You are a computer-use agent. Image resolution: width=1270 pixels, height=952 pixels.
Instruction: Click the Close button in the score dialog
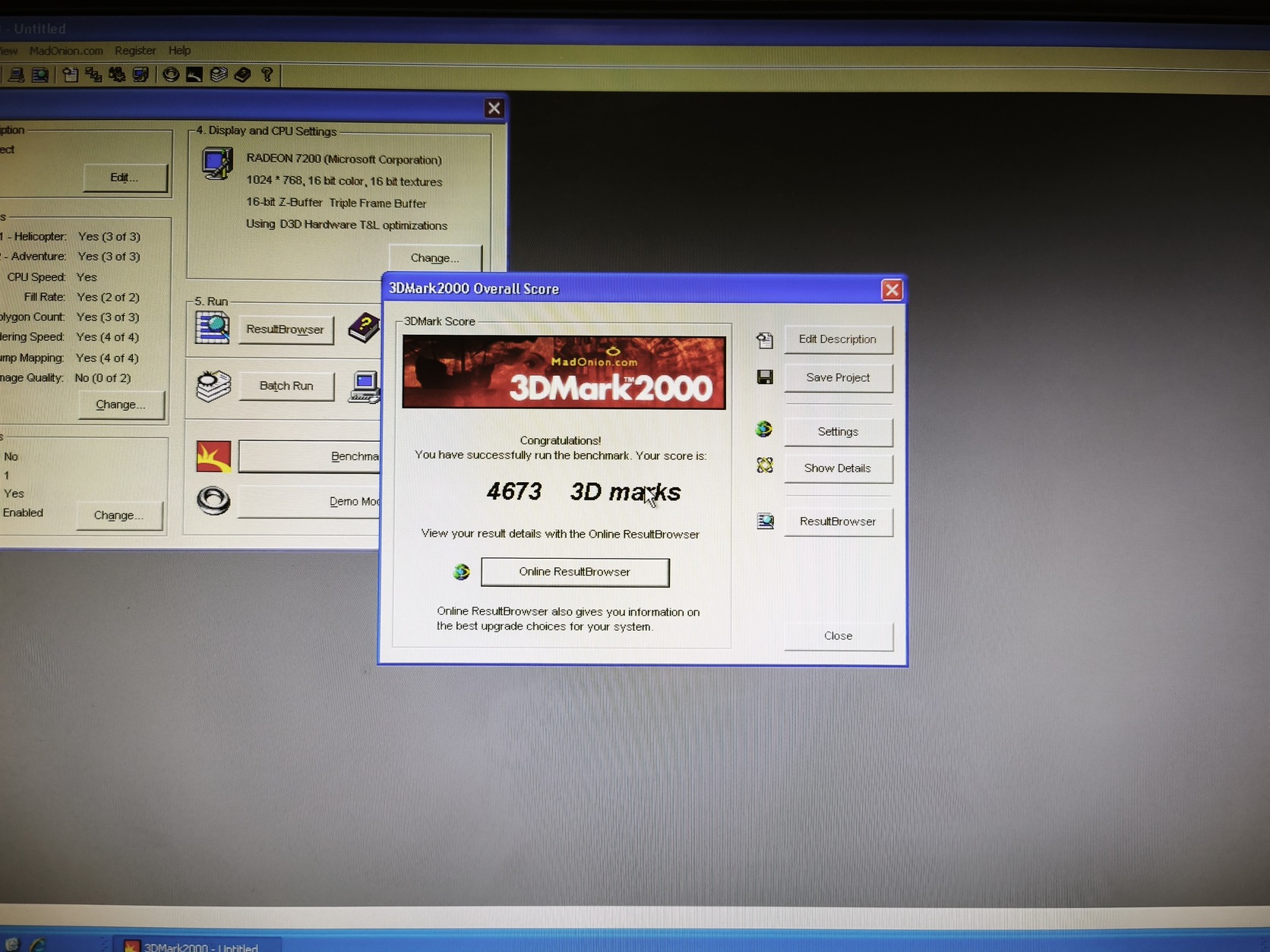click(838, 636)
